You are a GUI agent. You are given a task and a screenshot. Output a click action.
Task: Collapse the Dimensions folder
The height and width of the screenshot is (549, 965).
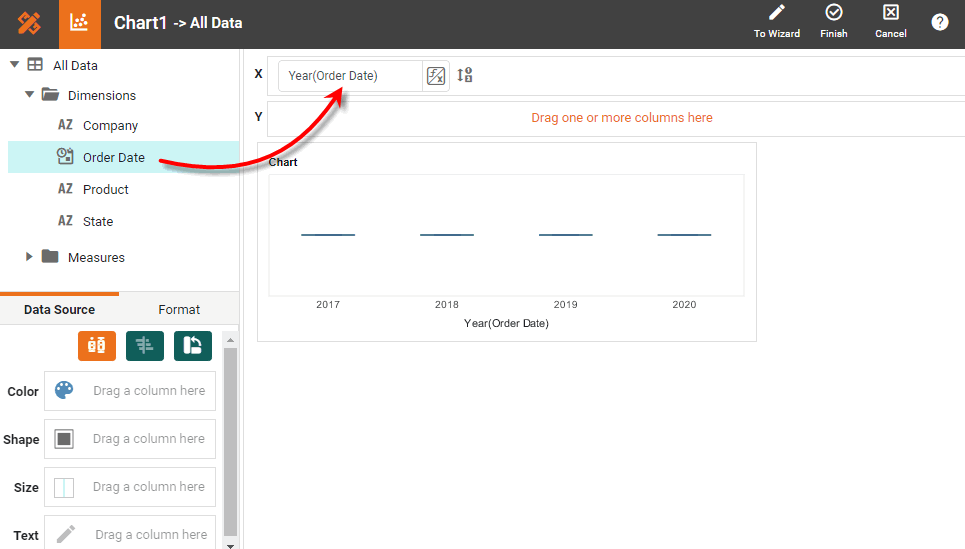pyautogui.click(x=30, y=95)
